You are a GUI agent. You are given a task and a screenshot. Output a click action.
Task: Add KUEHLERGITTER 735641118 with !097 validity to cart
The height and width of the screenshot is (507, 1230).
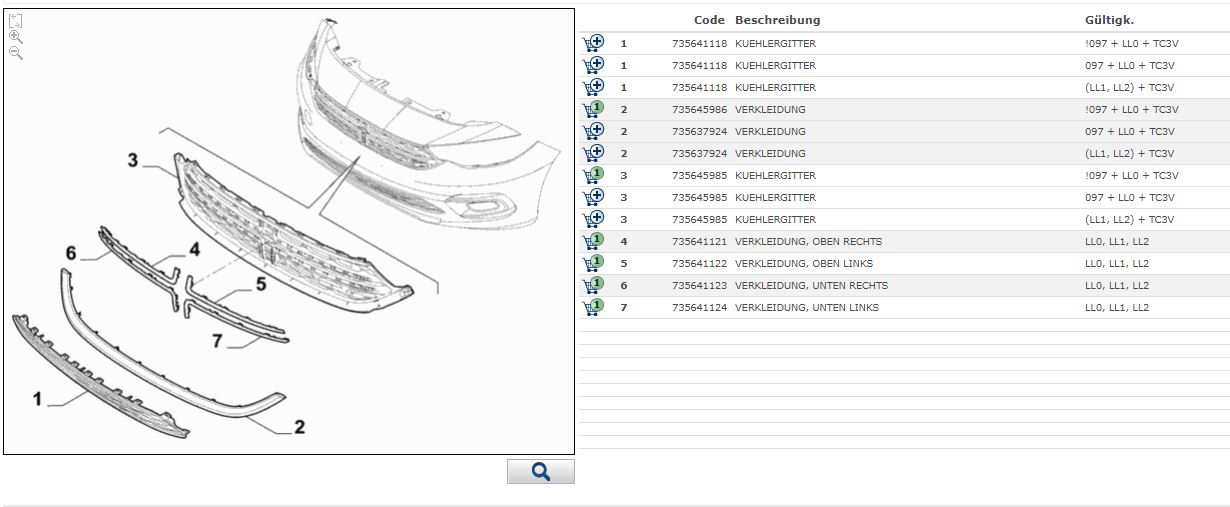pos(594,43)
